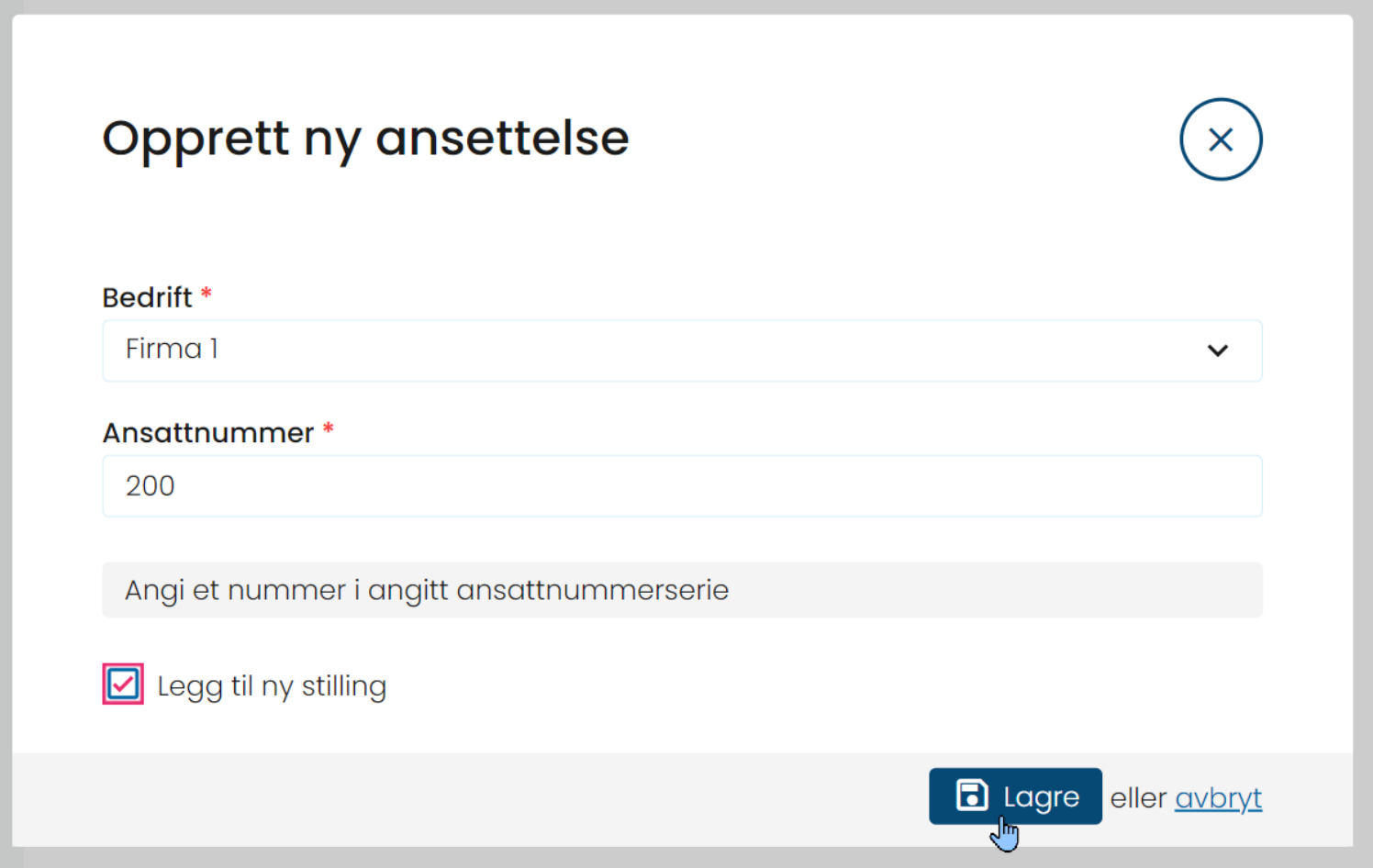Click the X icon inside the circle
The image size is (1373, 868).
1221,139
